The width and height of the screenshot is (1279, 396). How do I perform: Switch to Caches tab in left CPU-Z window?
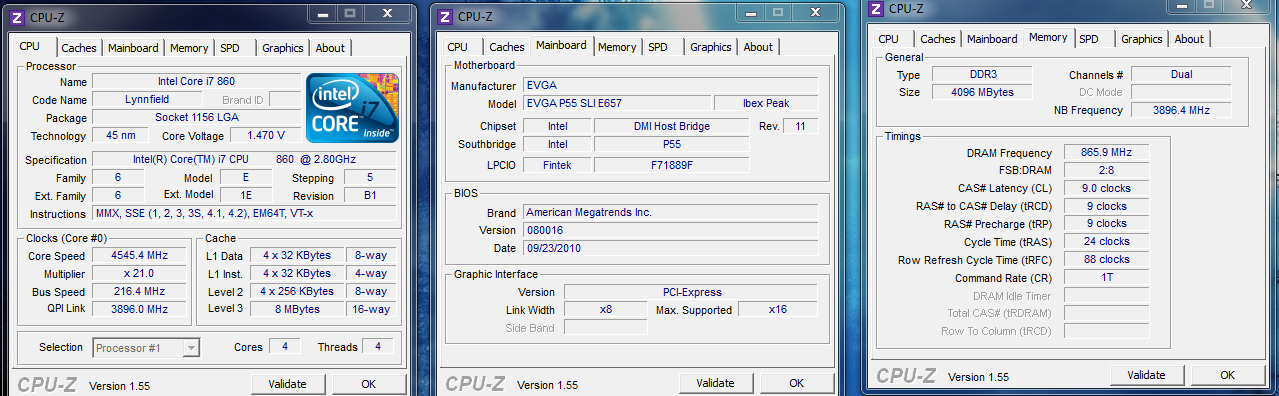(x=79, y=48)
